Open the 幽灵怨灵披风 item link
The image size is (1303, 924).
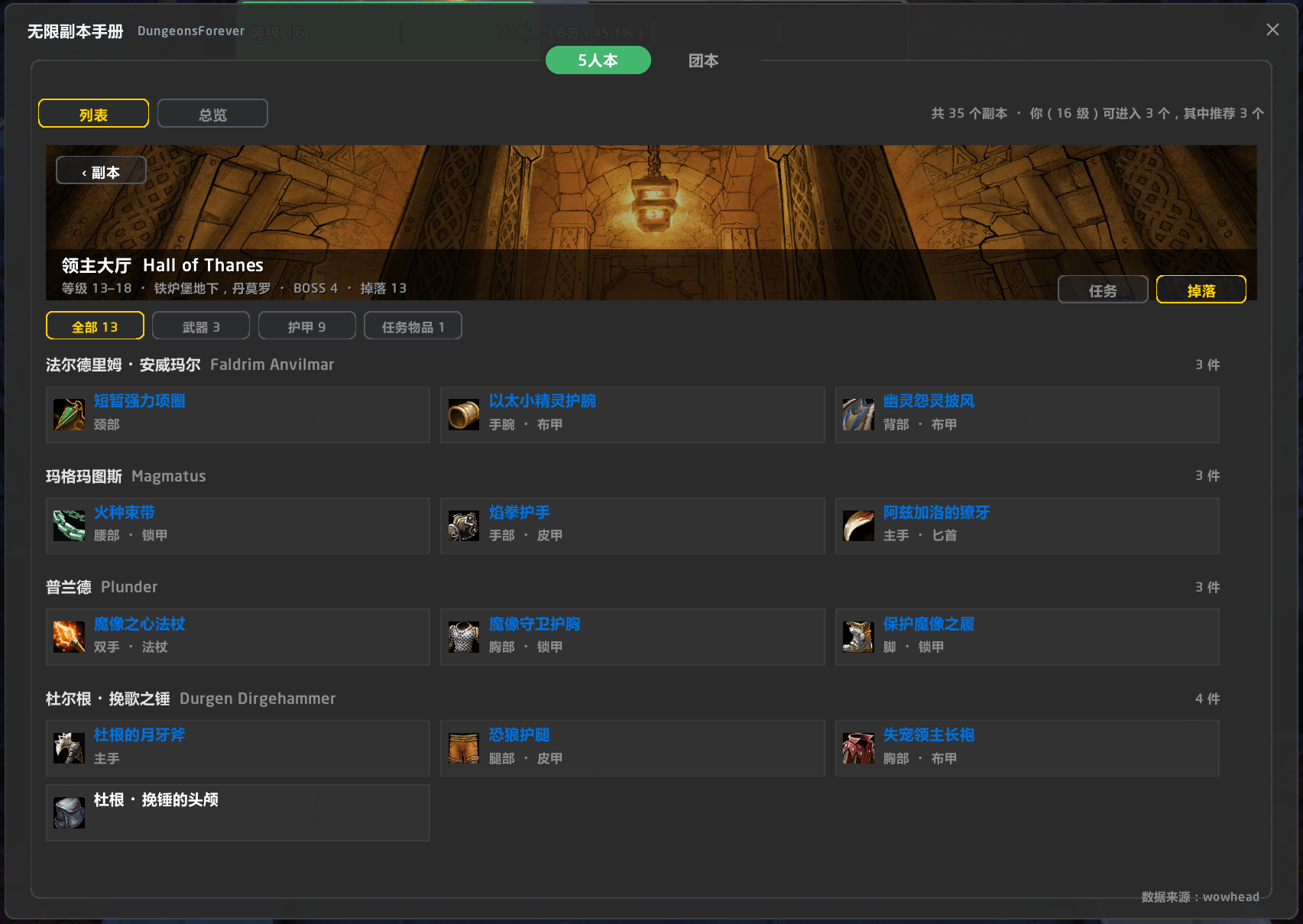[x=929, y=401]
